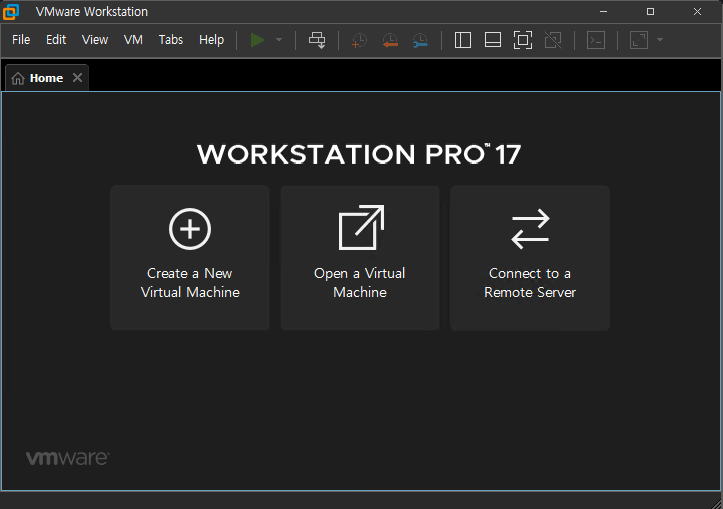Expand the stretch options dropdown arrow
723x509 pixels.
pos(660,40)
